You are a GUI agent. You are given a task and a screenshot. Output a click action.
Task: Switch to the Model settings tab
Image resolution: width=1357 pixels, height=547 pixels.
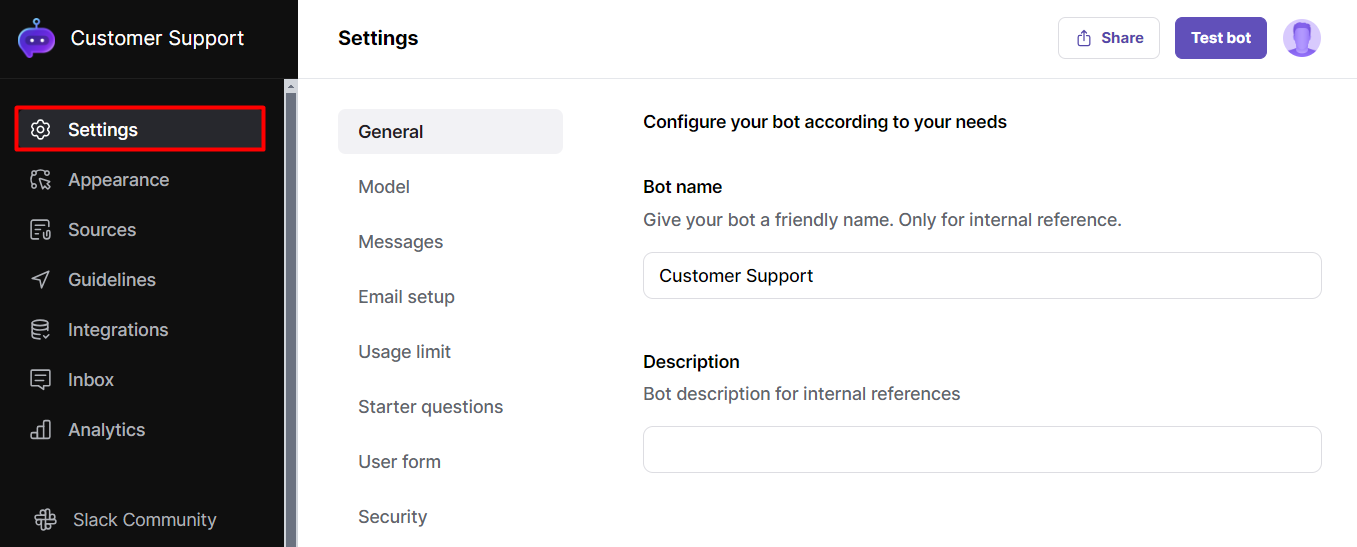384,187
